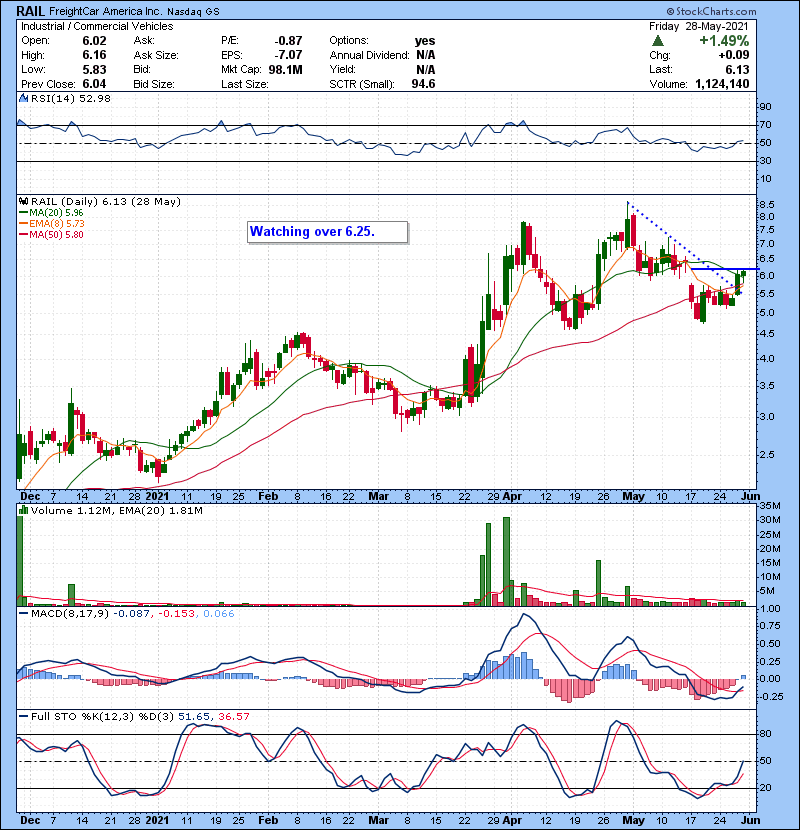Click the Options value yes
Screen dimensions: 800x830
tap(425, 41)
